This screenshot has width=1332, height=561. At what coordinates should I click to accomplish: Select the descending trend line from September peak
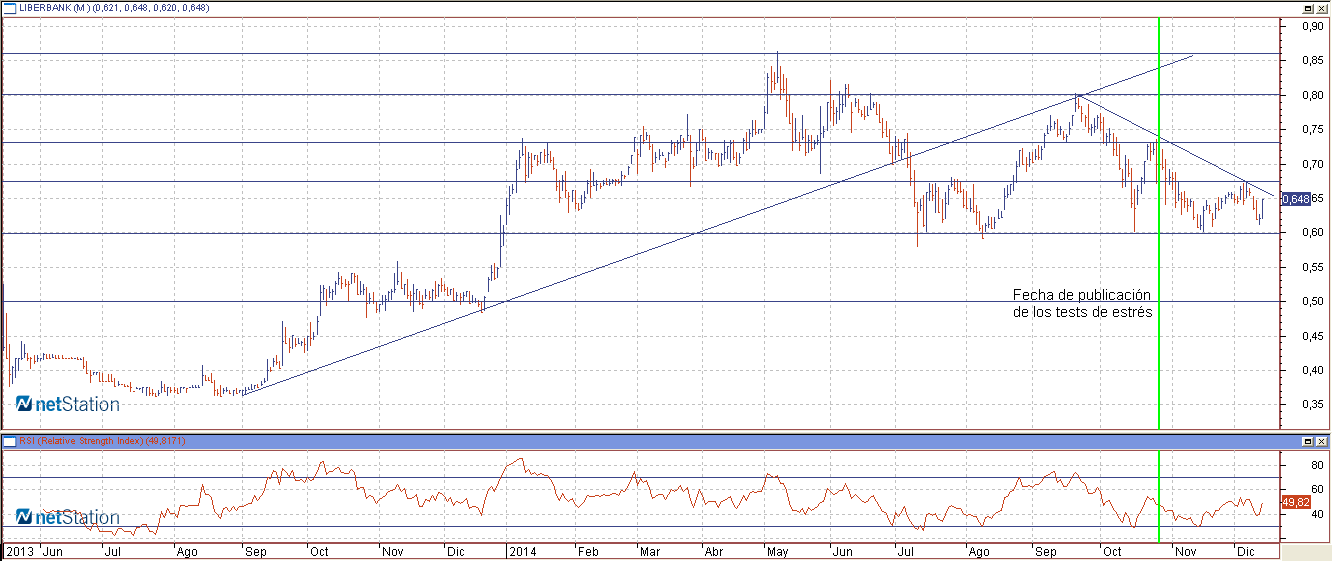(x=1176, y=146)
